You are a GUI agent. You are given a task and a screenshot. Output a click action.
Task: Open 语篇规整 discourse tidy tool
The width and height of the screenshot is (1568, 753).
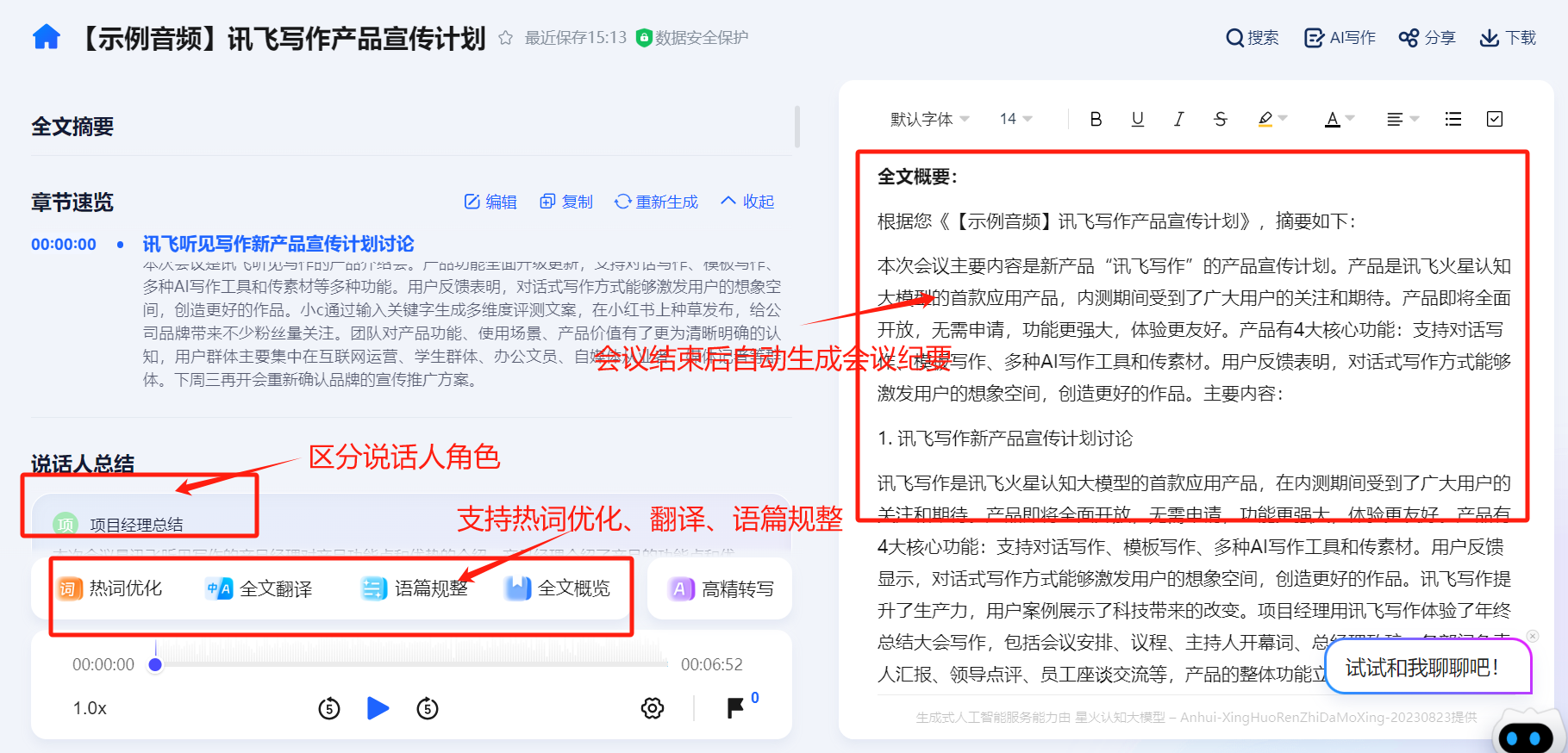click(x=415, y=588)
